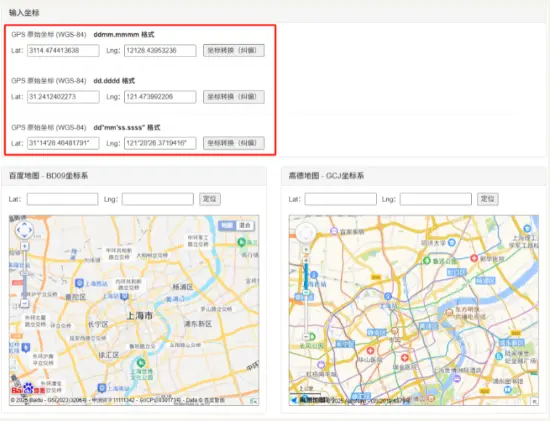Viewport: 550px width, 421px height.
Task: Zoom out on the Gaode map
Action: point(306,337)
